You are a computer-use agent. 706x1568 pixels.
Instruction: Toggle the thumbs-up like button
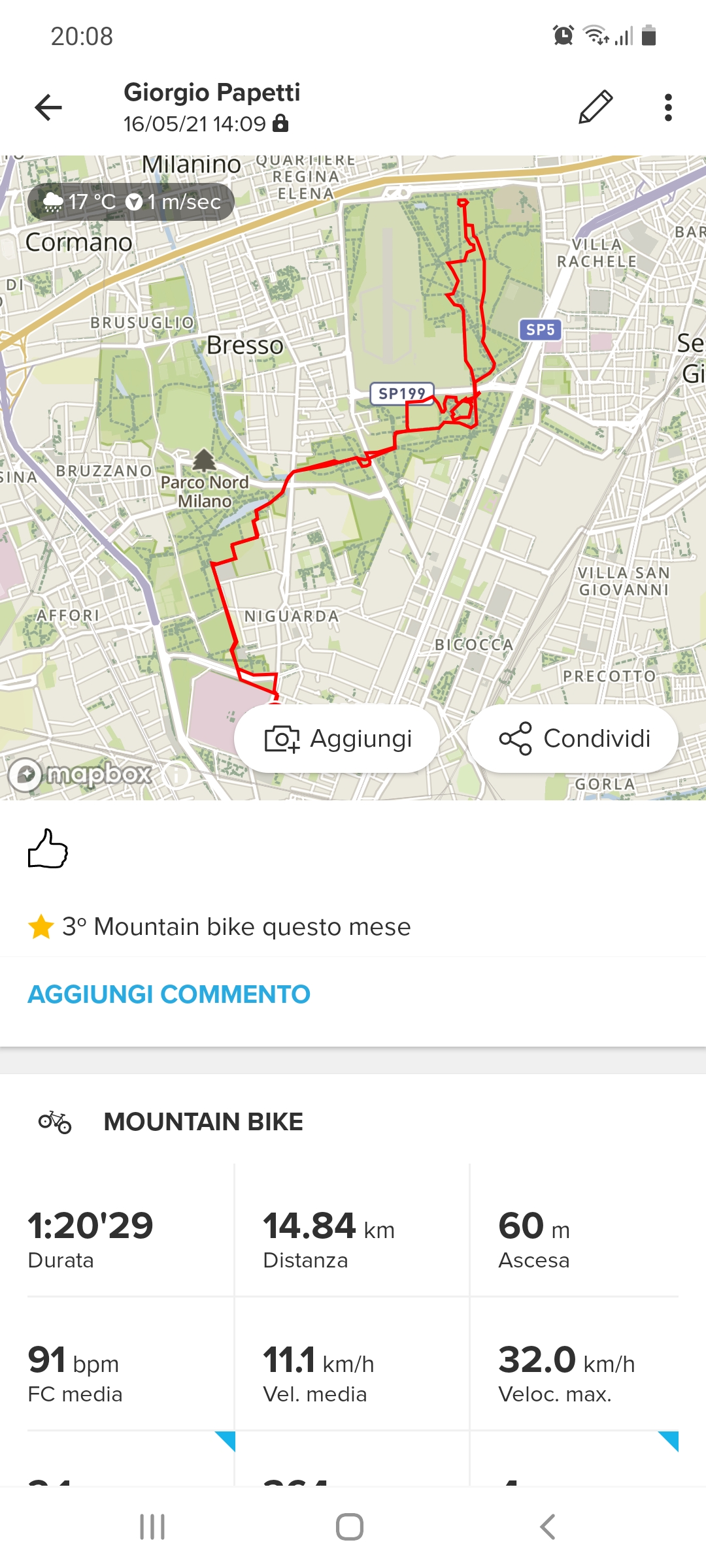(x=48, y=849)
